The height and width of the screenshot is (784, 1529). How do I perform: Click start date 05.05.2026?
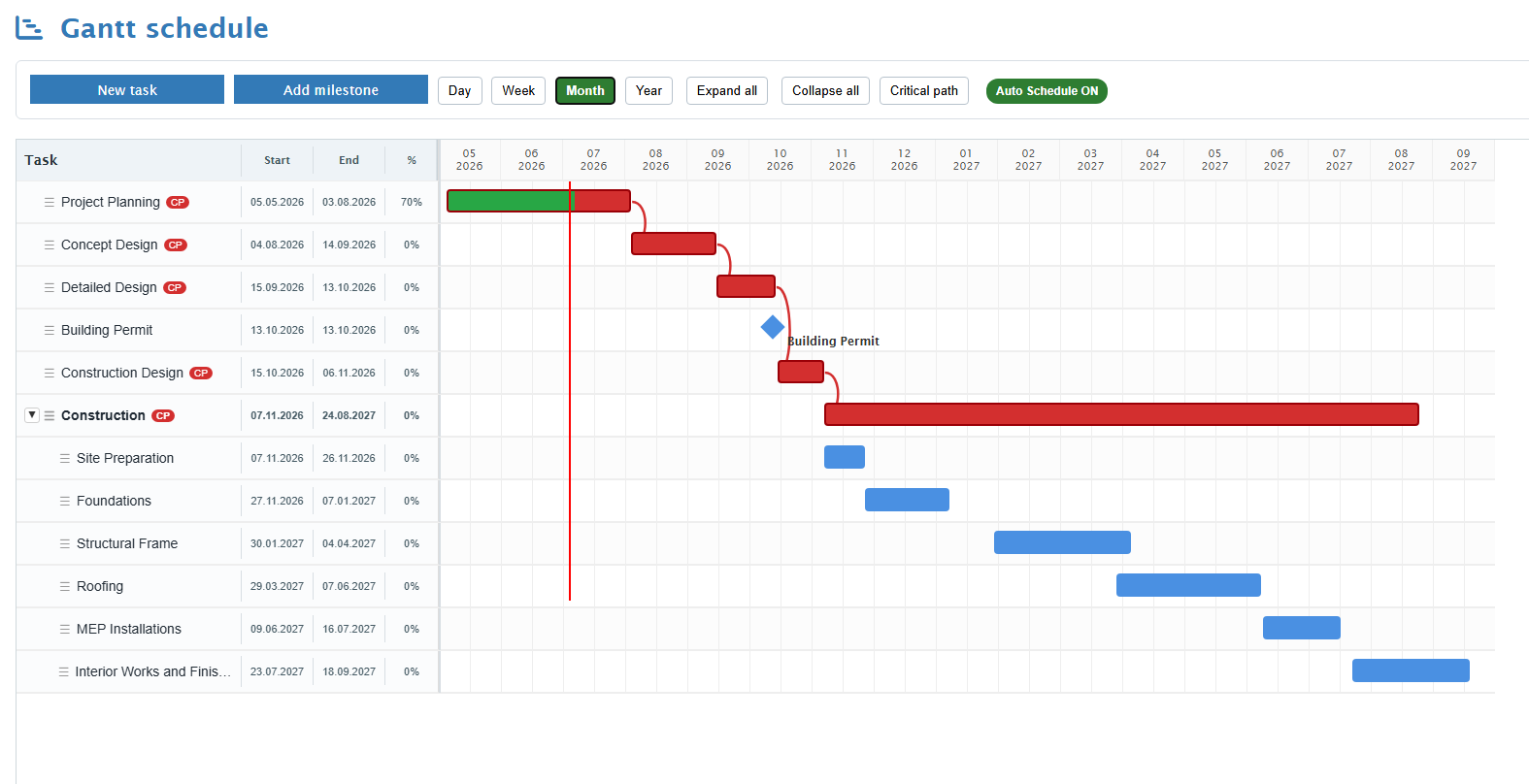click(277, 203)
